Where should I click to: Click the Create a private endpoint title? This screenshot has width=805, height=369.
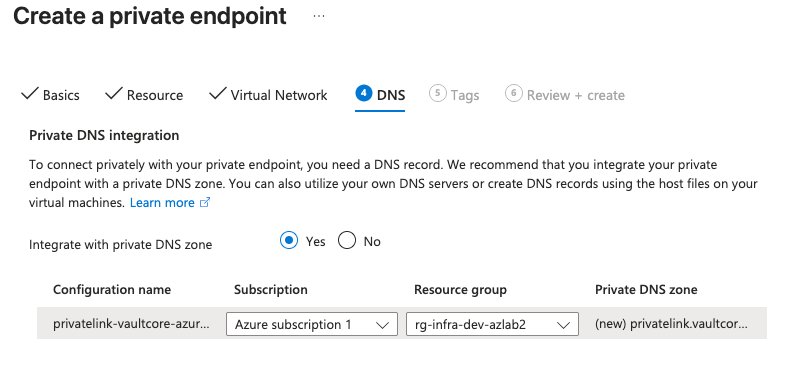pyautogui.click(x=150, y=16)
